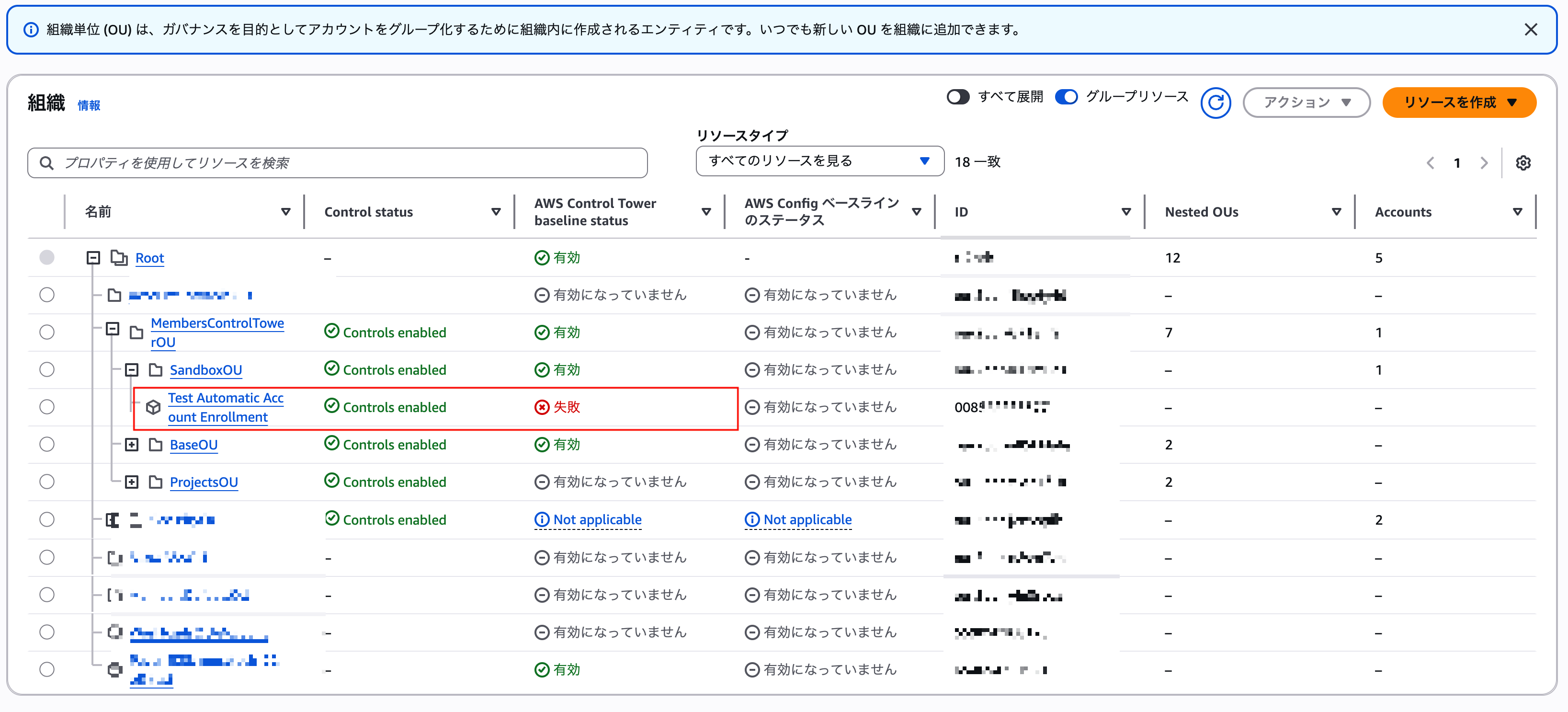This screenshot has height=712, width=1568.
Task: Disable the グループリソース toggle
Action: 1066,96
